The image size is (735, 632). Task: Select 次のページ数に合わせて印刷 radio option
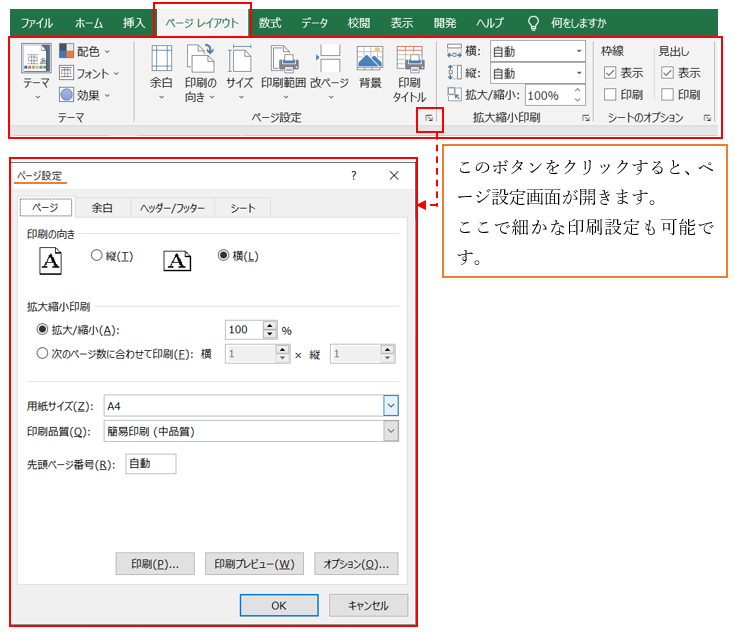coord(42,353)
